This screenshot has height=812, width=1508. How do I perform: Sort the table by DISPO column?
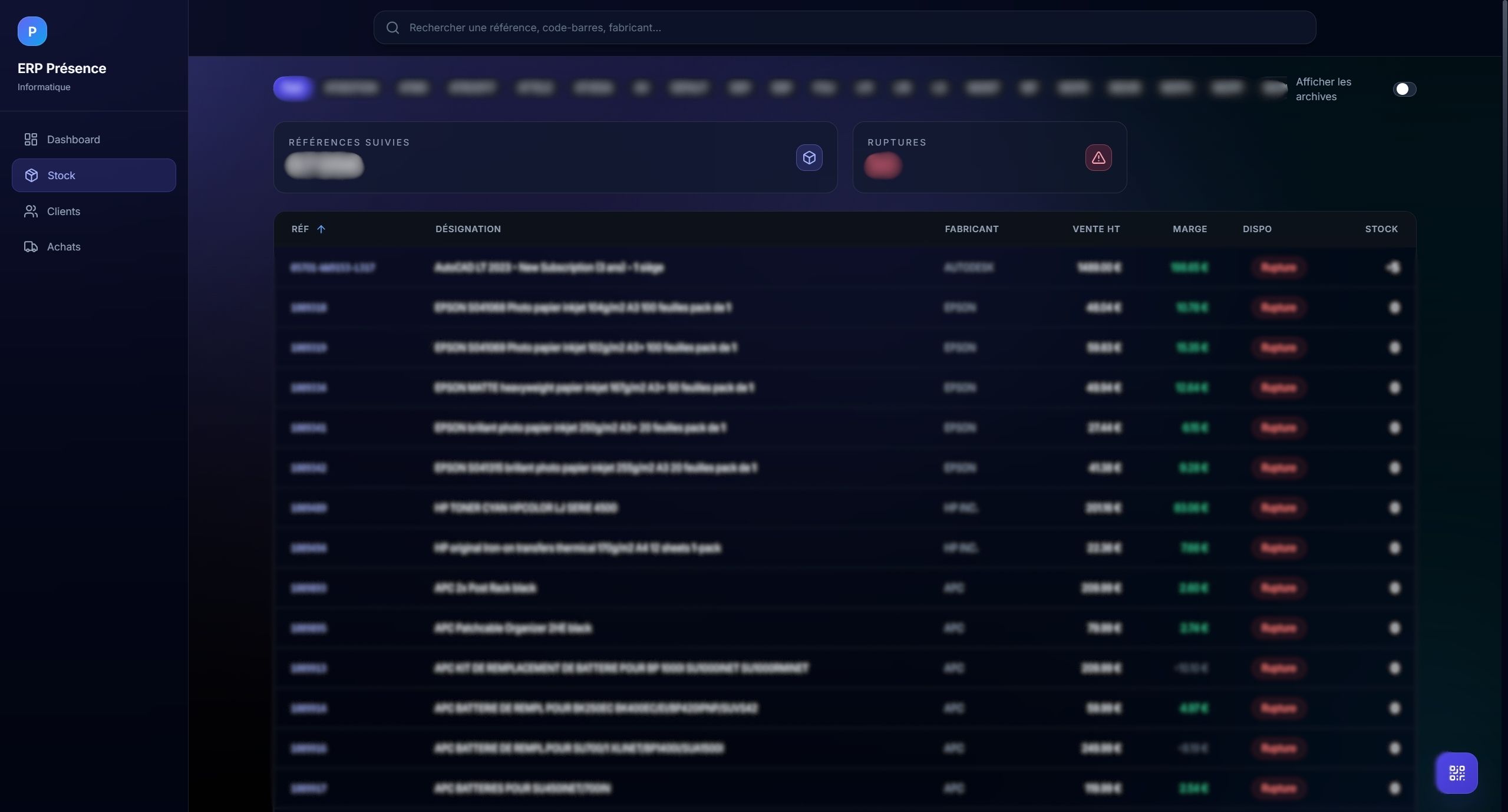pyautogui.click(x=1257, y=229)
